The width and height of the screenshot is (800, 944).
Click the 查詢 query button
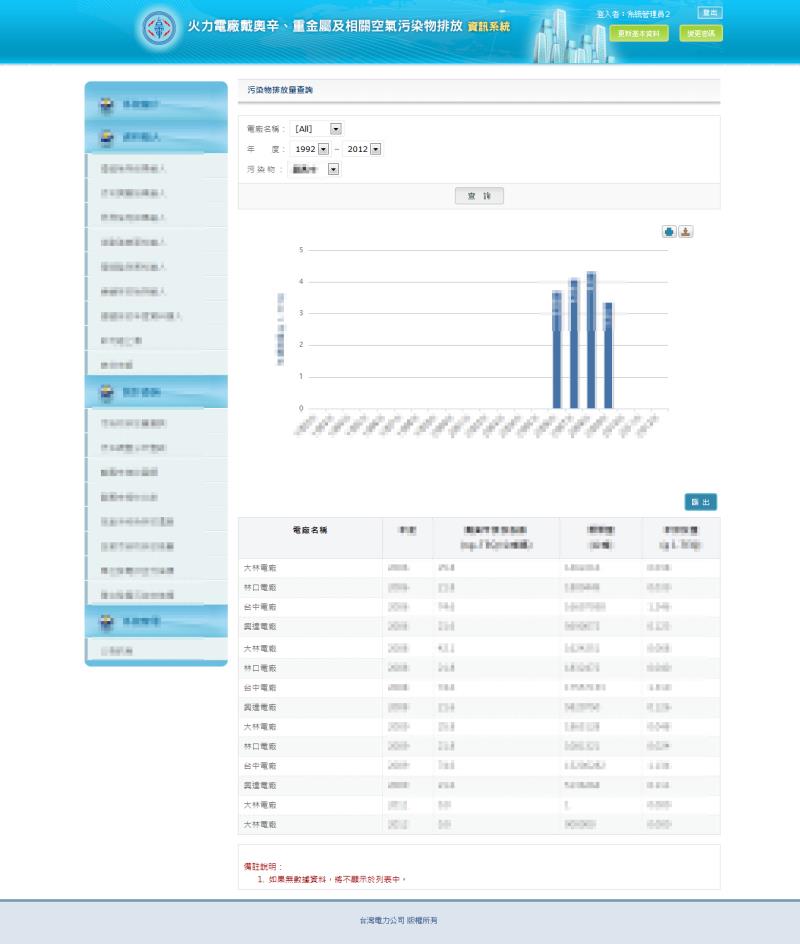[x=479, y=196]
